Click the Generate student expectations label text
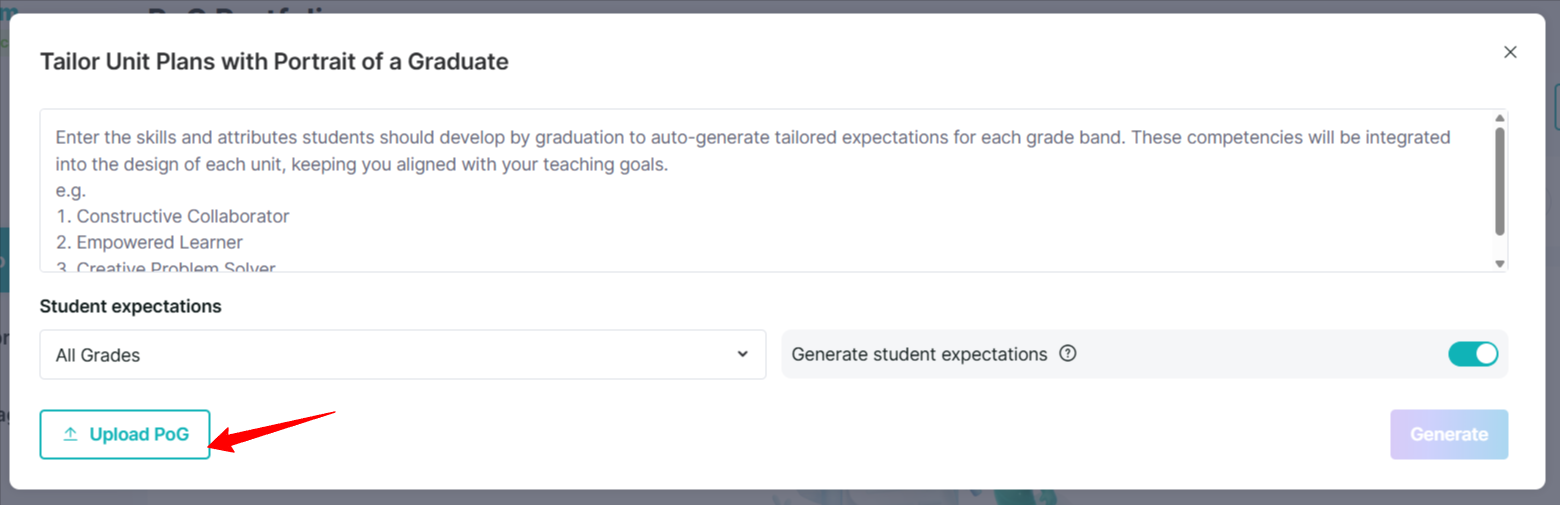 [919, 354]
